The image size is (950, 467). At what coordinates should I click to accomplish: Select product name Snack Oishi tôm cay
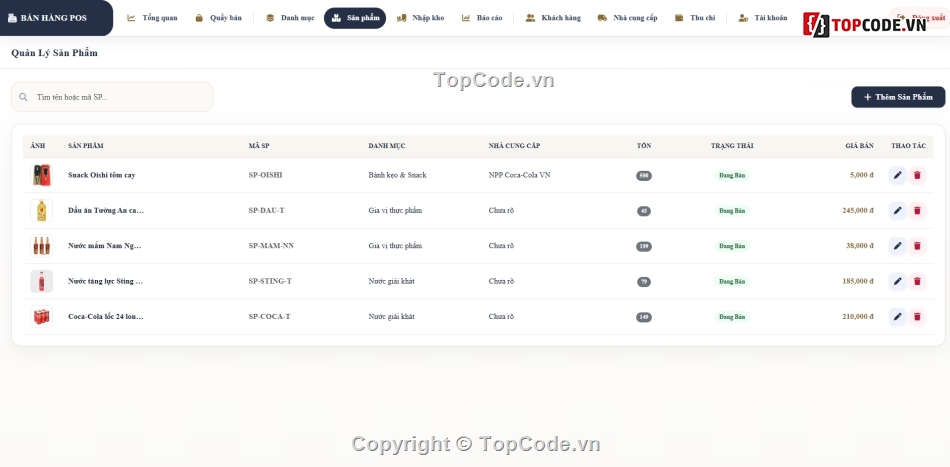point(102,175)
